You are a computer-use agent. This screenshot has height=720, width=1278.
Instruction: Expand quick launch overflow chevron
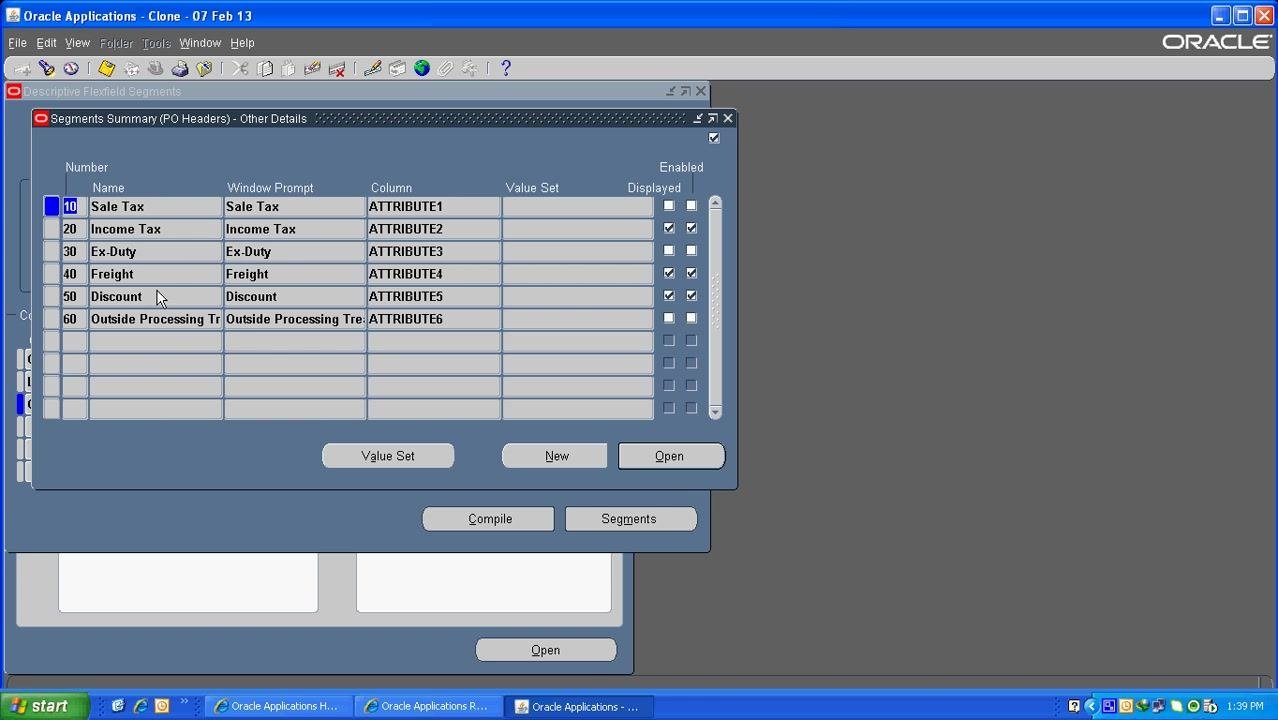pos(184,702)
